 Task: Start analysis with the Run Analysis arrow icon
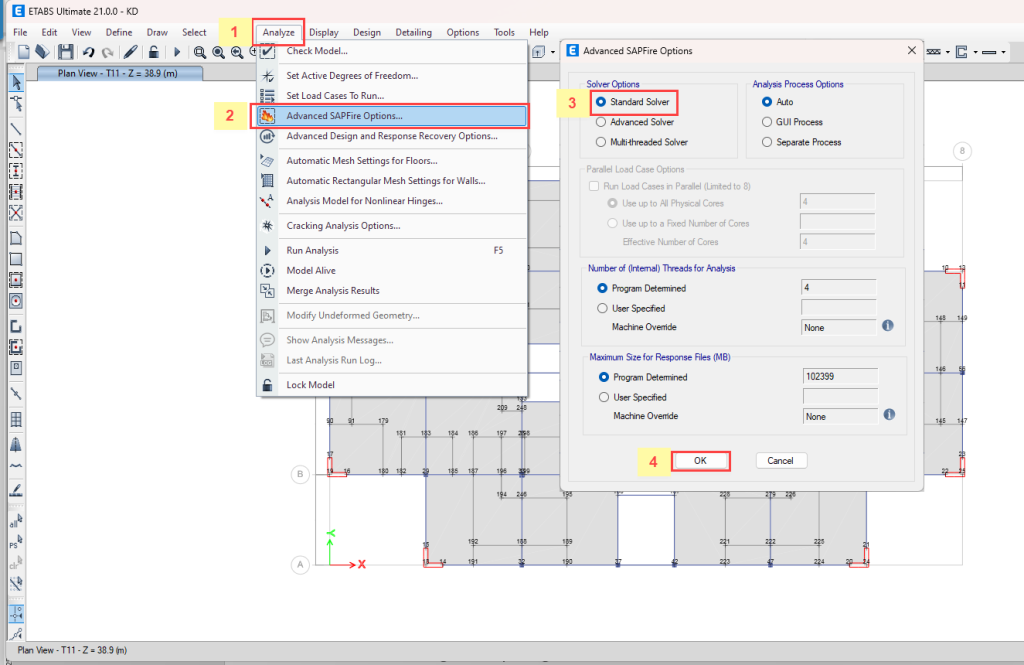177,52
